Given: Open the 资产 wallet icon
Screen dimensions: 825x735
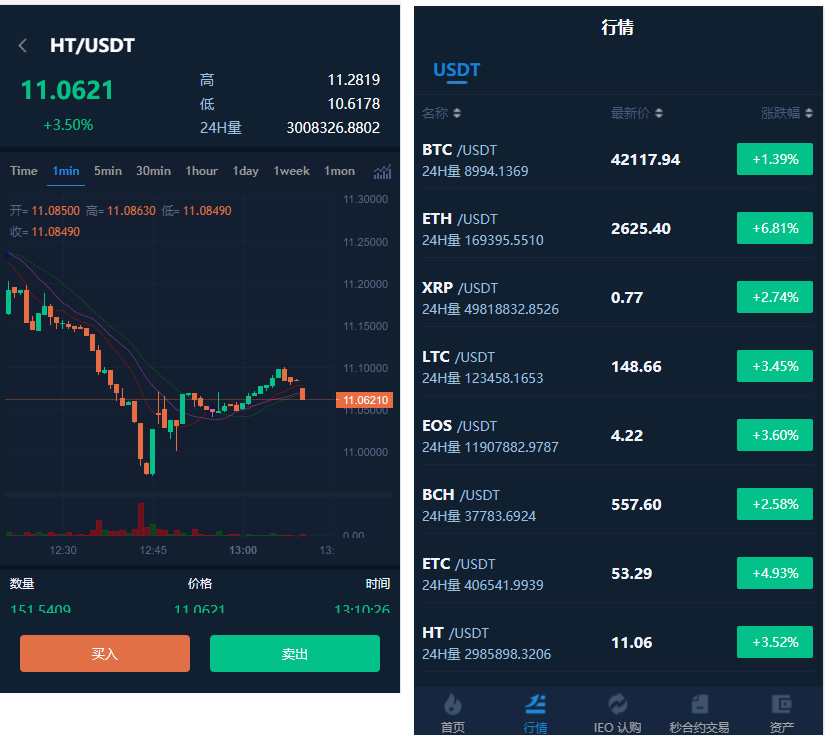Looking at the screenshot, I should [781, 704].
